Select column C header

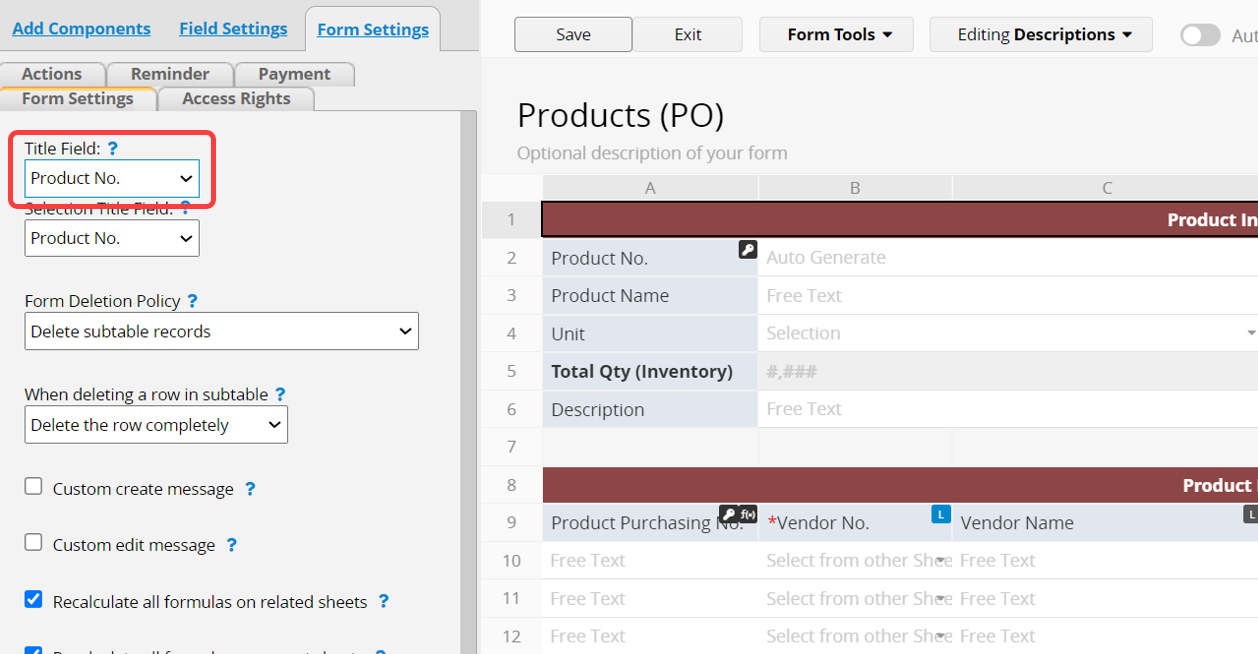point(1106,188)
